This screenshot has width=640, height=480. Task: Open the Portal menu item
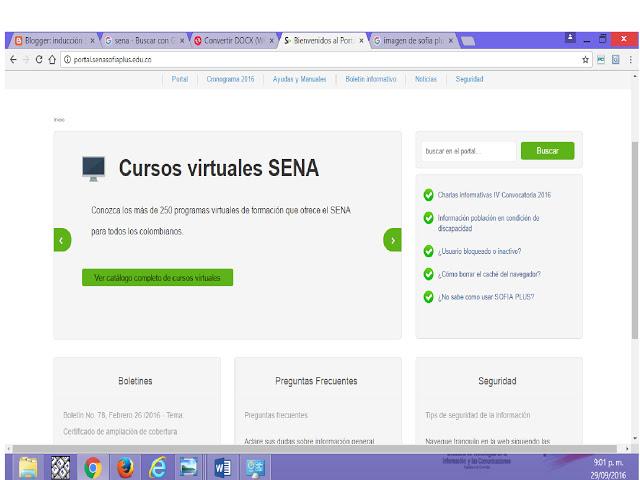click(180, 79)
